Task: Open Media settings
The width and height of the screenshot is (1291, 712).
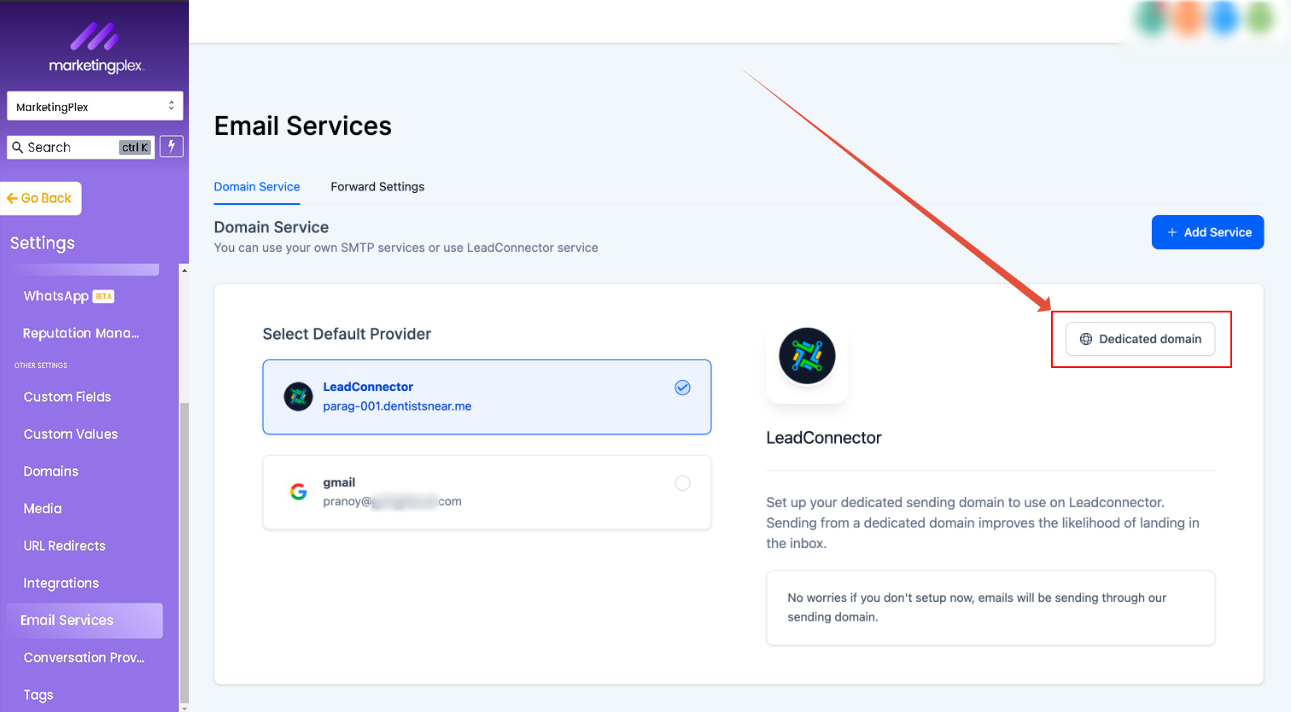Action: 43,508
